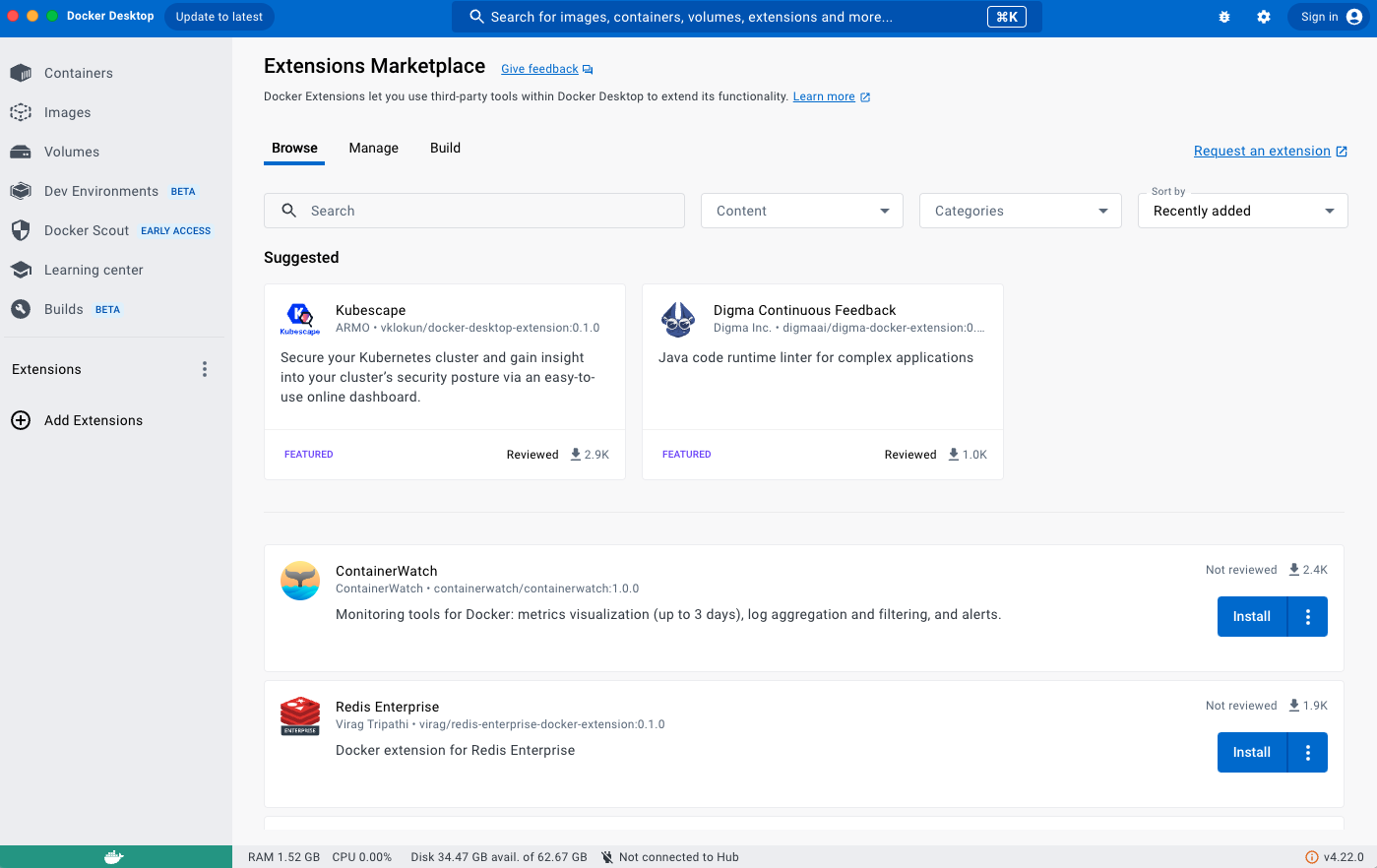Click the Kubescape FEATURED label
1377x868 pixels.
[308, 455]
